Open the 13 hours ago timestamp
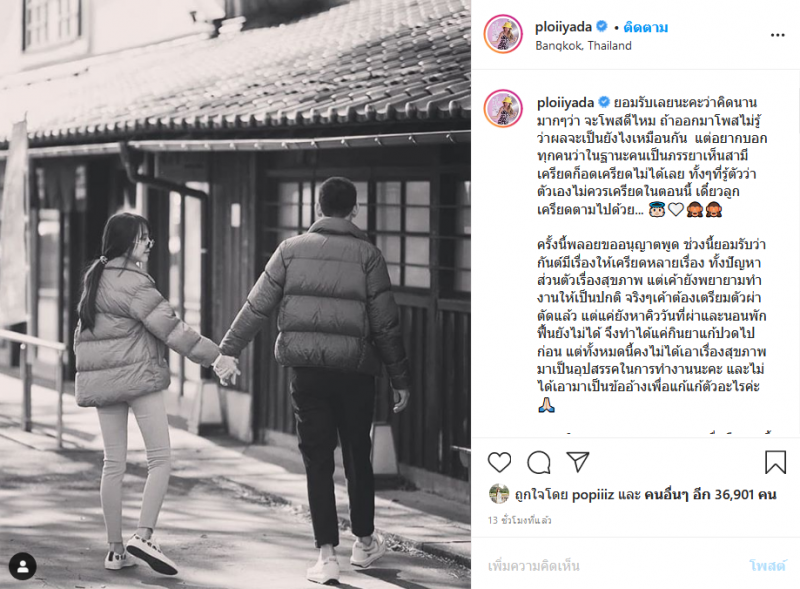 [519, 520]
